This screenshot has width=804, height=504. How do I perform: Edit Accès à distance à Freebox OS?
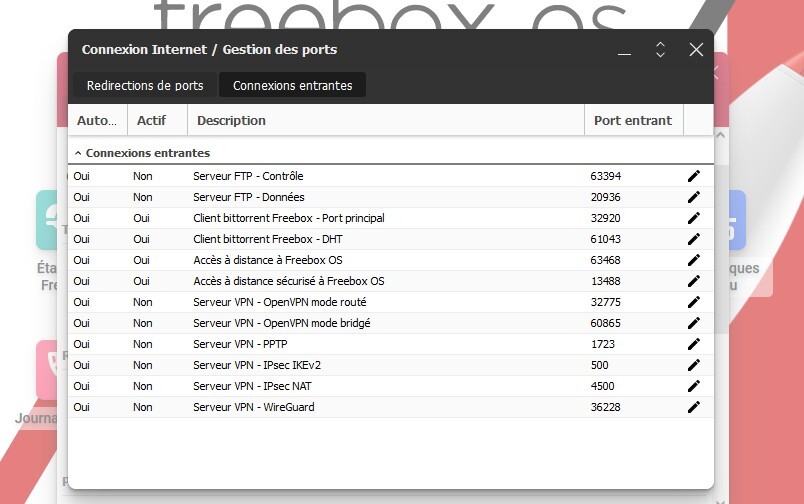(694, 260)
